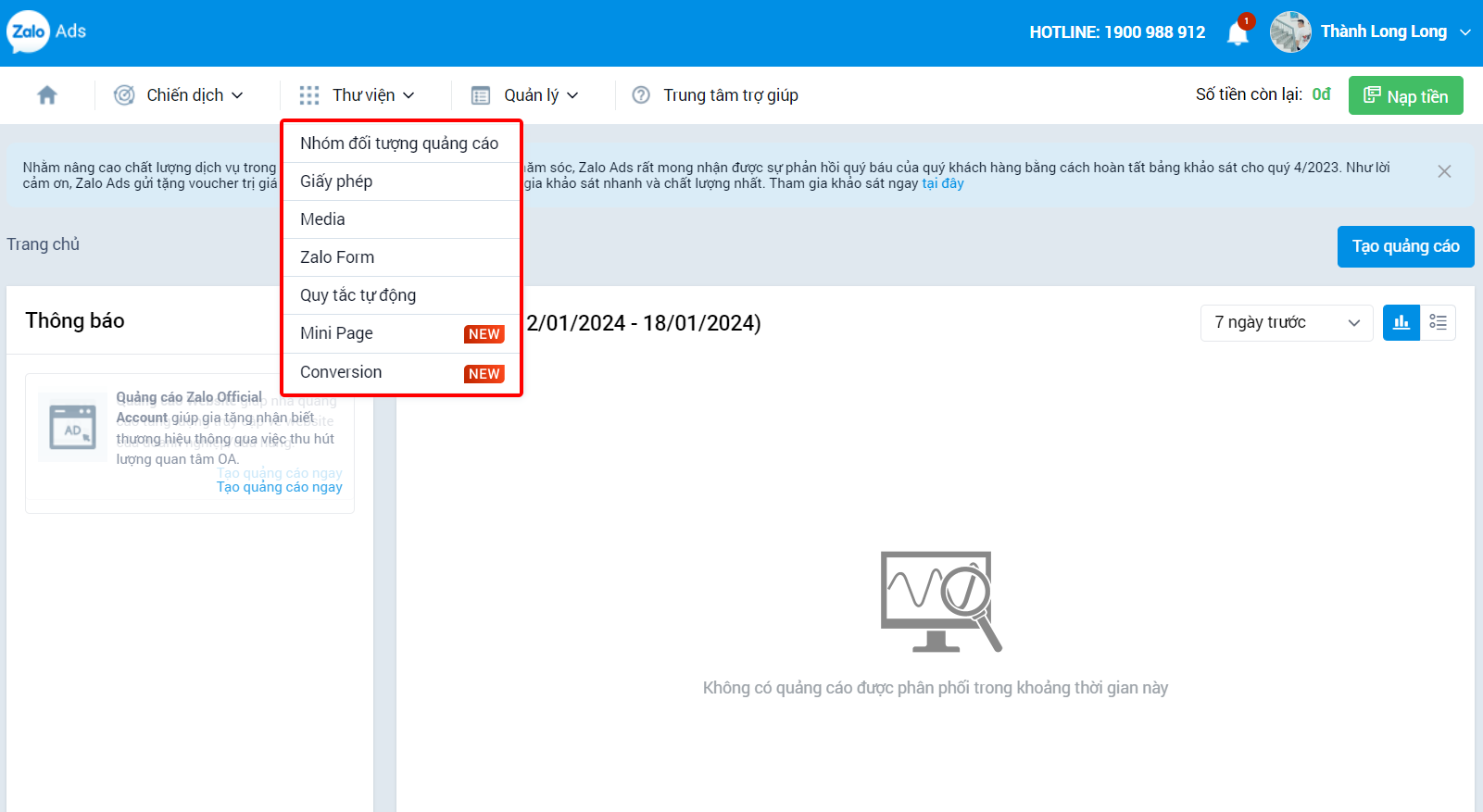Choose Quy tắc tự động entry
The width and height of the screenshot is (1483, 812).
pyautogui.click(x=401, y=295)
